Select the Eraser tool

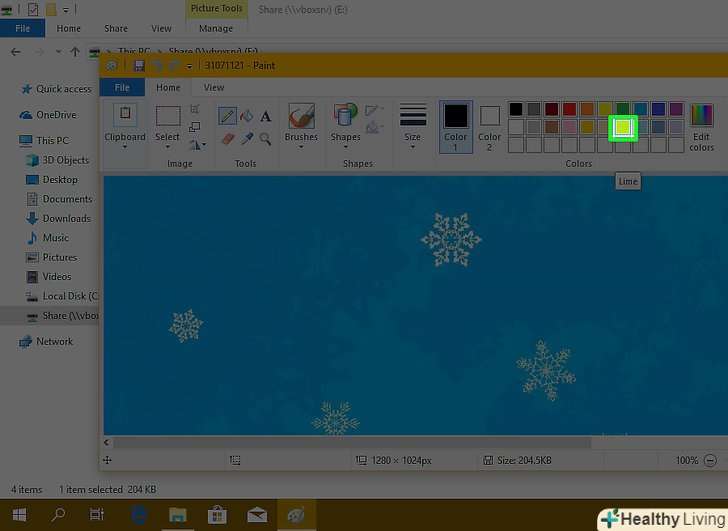pyautogui.click(x=228, y=138)
